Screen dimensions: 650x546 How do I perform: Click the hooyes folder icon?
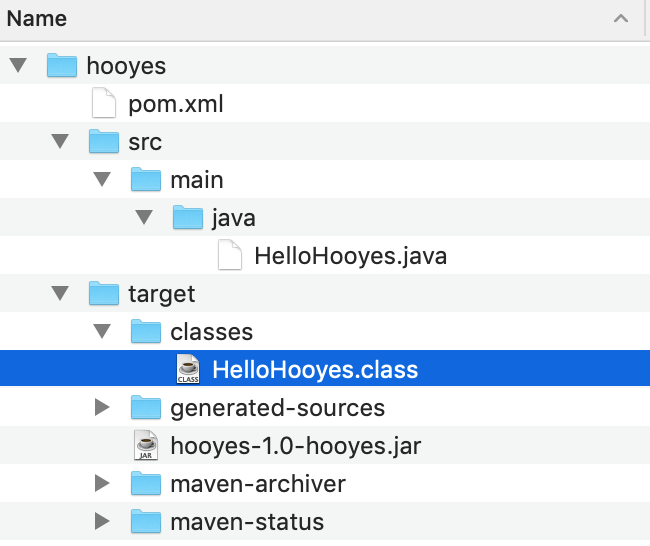[x=62, y=67]
